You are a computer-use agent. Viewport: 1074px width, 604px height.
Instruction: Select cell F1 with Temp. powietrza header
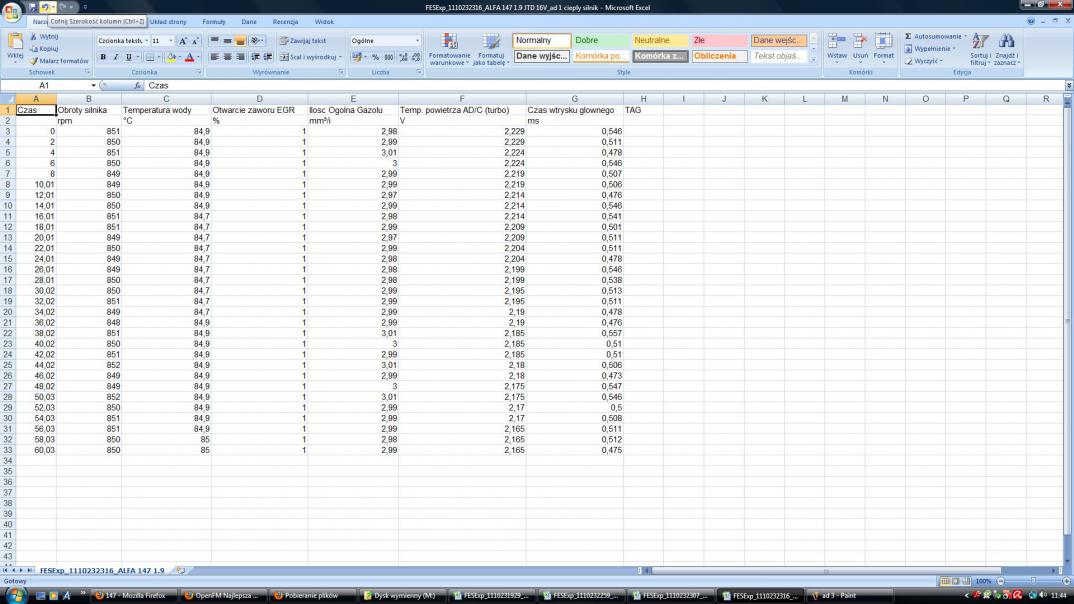(x=461, y=109)
